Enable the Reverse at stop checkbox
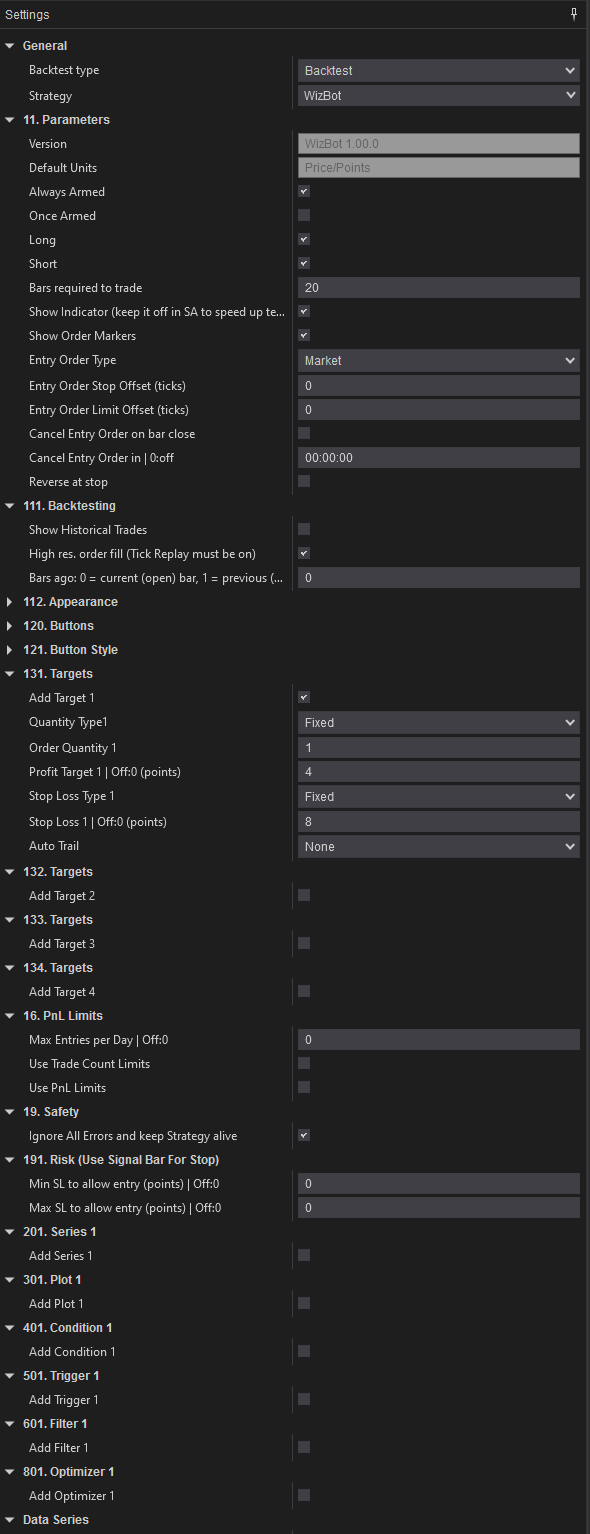Screen dimensions: 590x1534 pos(304,481)
